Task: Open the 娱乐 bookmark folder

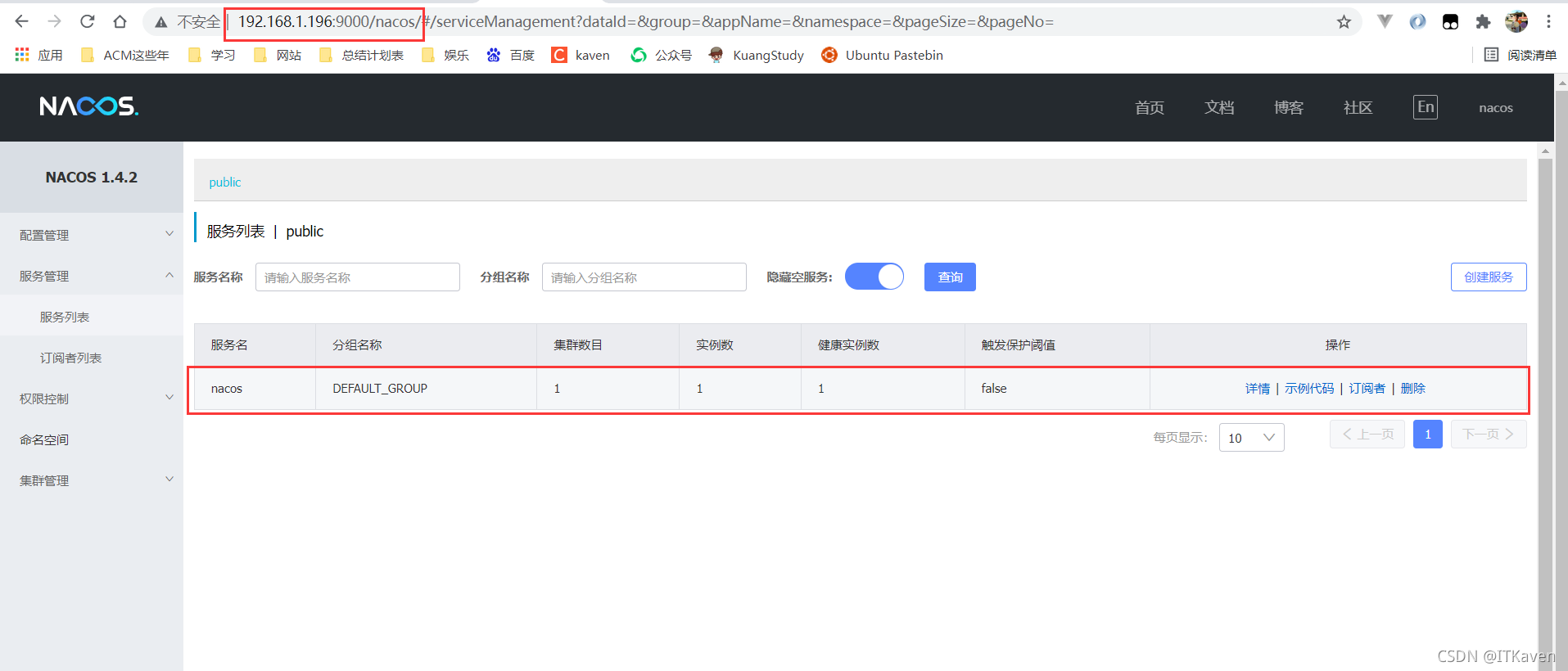Action: pos(445,55)
